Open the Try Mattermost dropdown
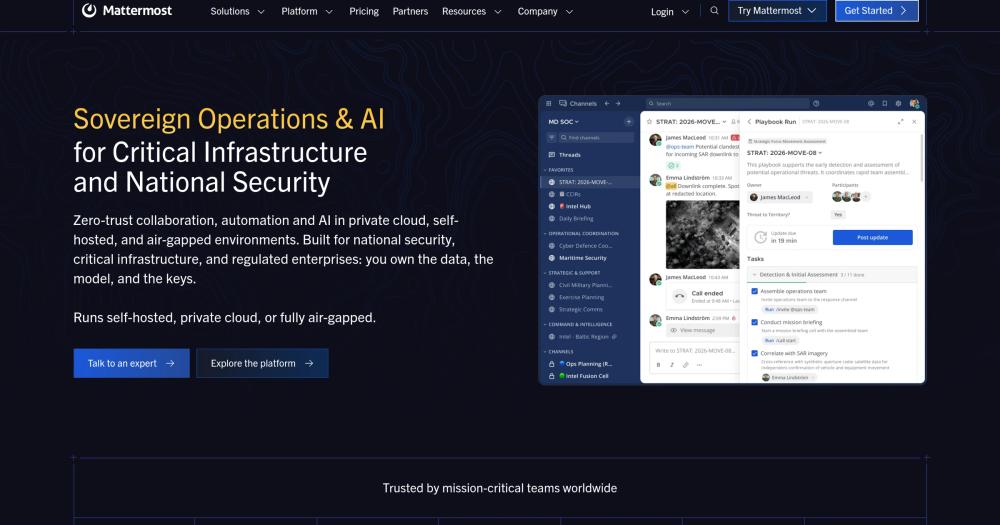The image size is (1000, 525). coord(777,10)
